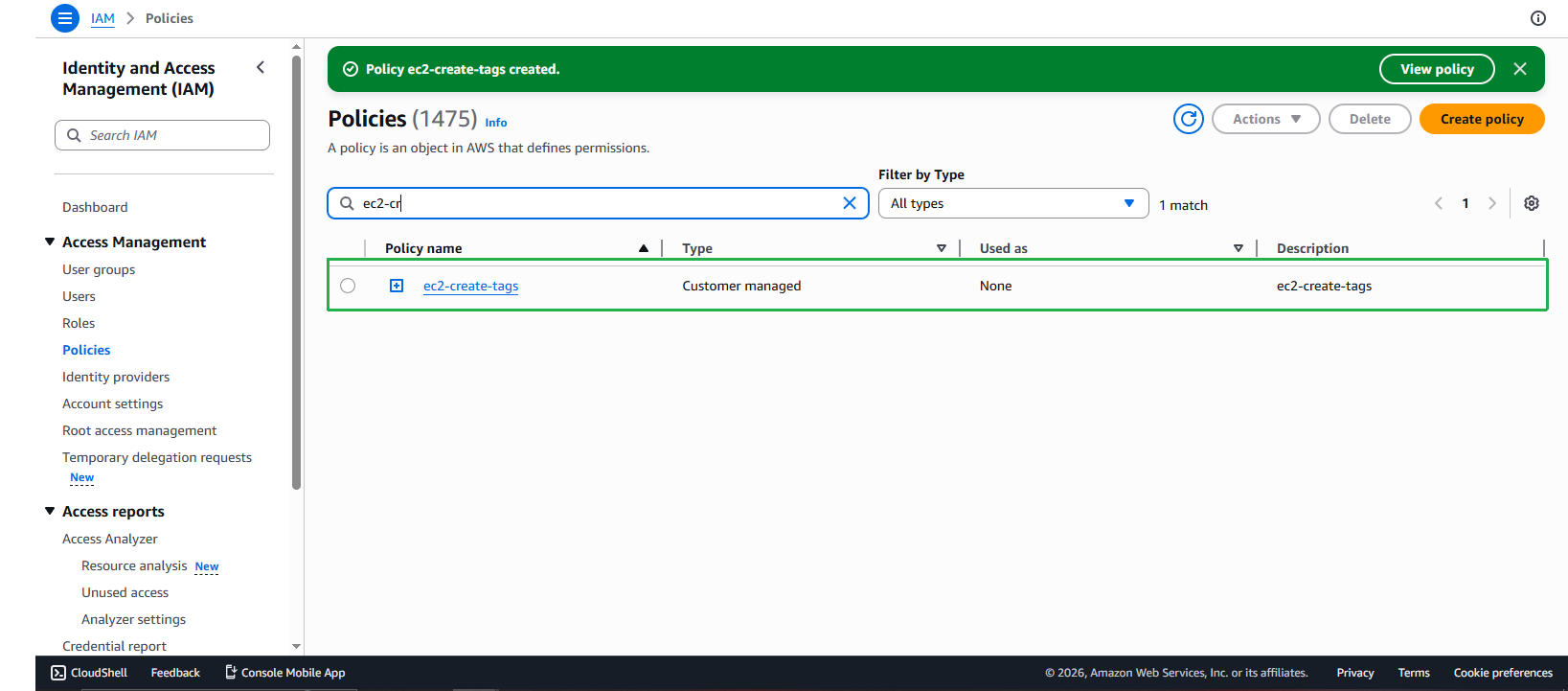
Task: Open the Actions dropdown menu
Action: pyautogui.click(x=1266, y=119)
